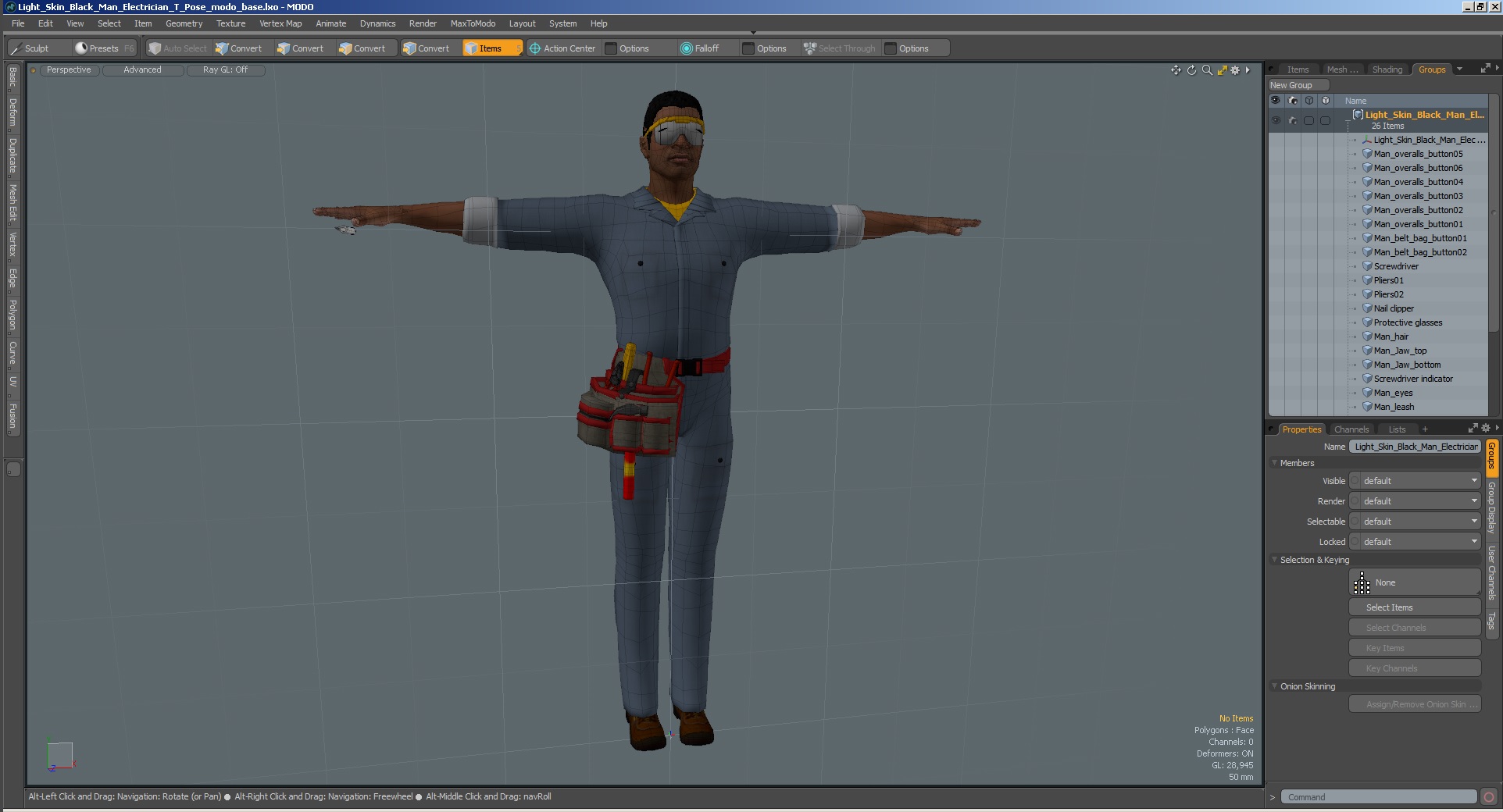Click the viewport zoom magnifier icon
Image resolution: width=1503 pixels, height=812 pixels.
pos(1207,70)
